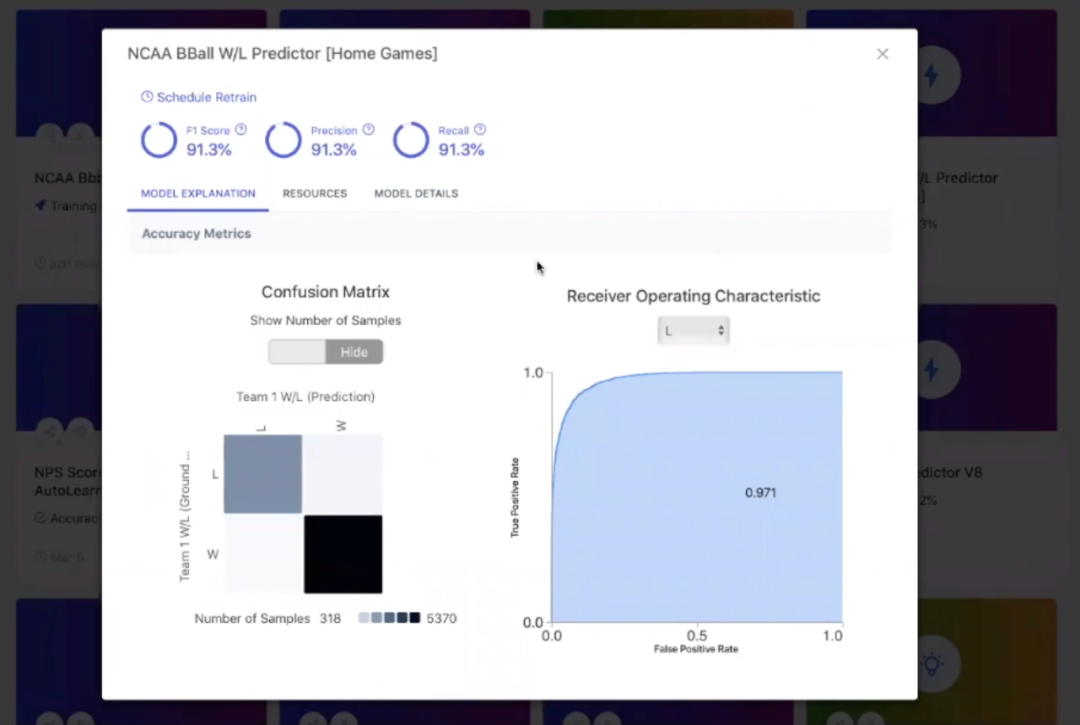This screenshot has width=1080, height=725.
Task: Click the Receiver Operating Characteristic heading
Action: [x=693, y=296]
